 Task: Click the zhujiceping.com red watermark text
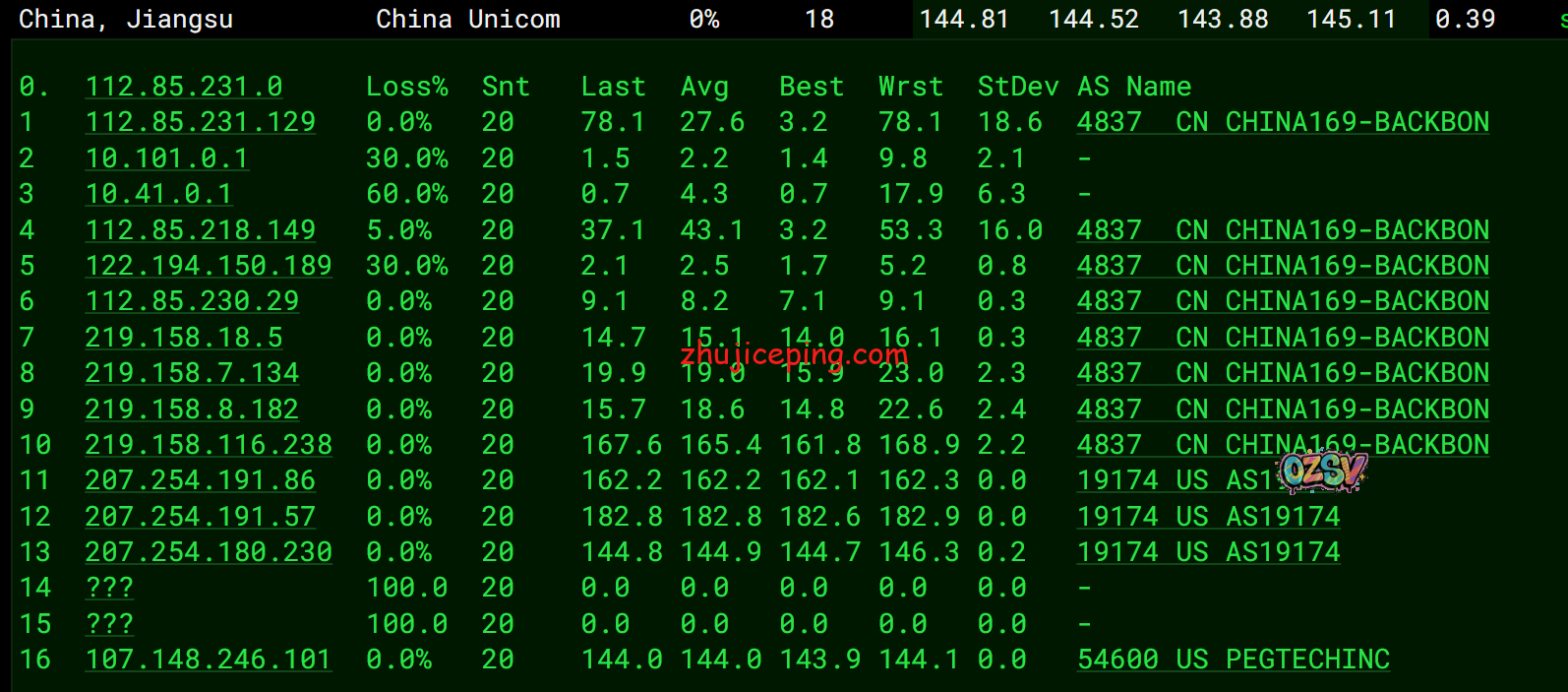tap(794, 353)
